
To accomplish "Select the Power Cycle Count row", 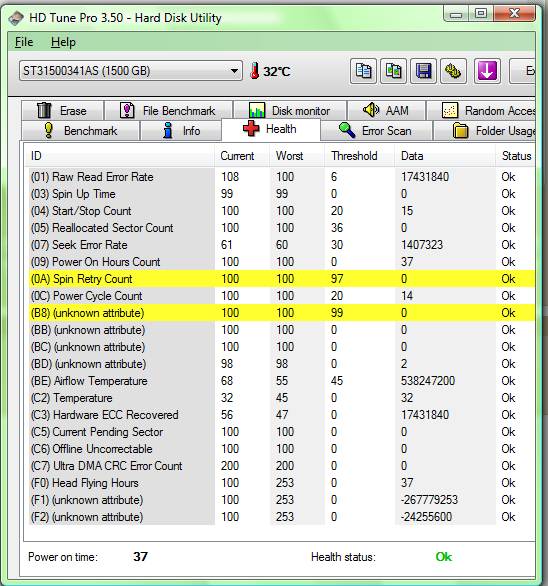I will 282,296.
